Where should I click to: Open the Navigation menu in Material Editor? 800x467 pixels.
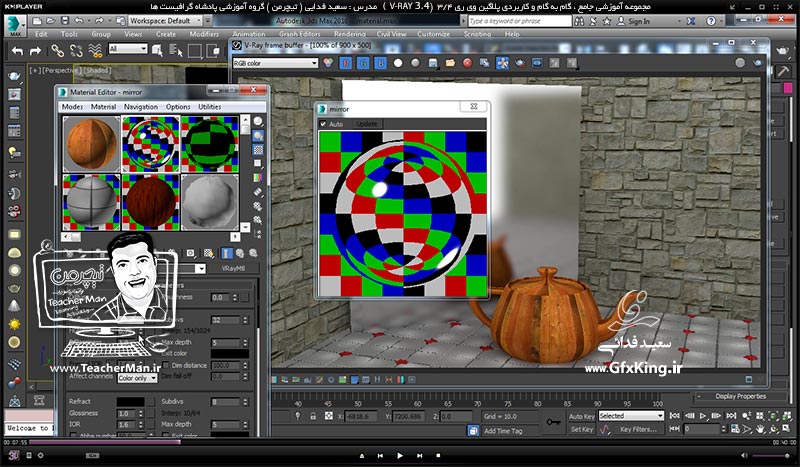click(x=141, y=107)
